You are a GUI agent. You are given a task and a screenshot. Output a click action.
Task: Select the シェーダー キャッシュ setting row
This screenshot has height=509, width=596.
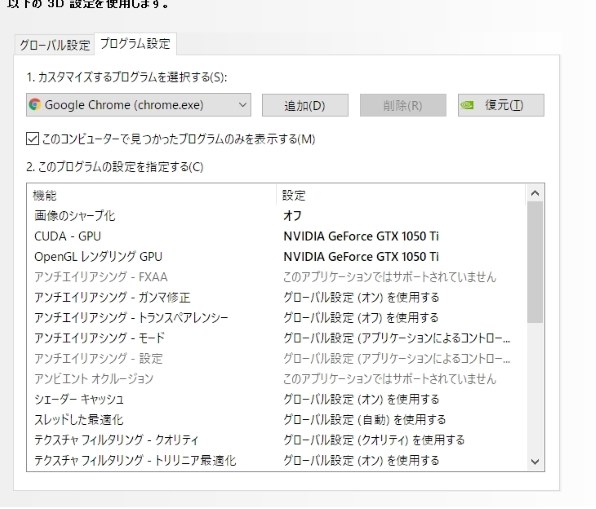click(276, 399)
